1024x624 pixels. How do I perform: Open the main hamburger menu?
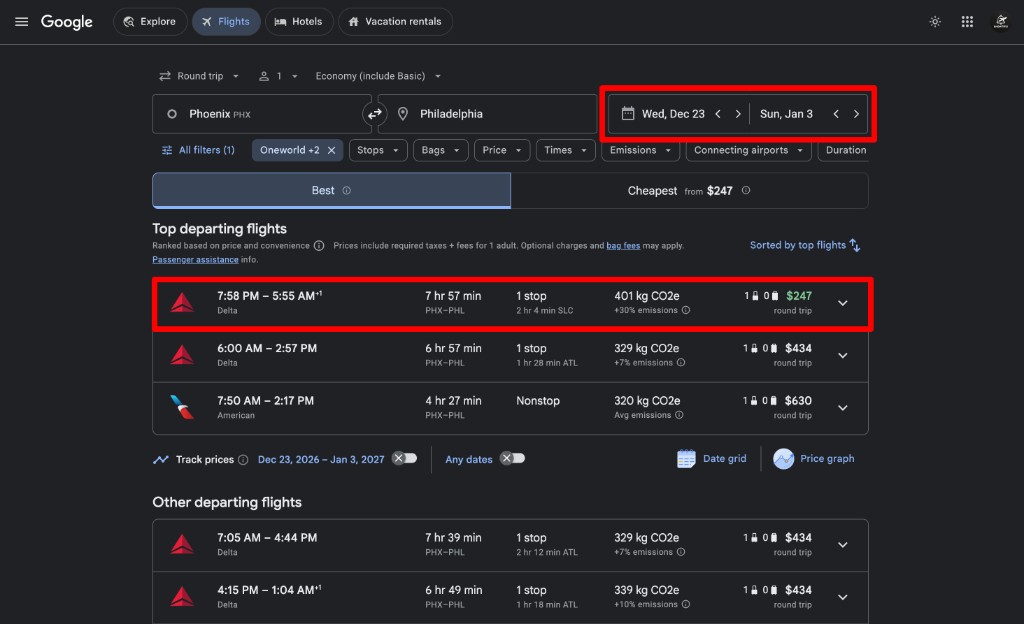pos(22,22)
